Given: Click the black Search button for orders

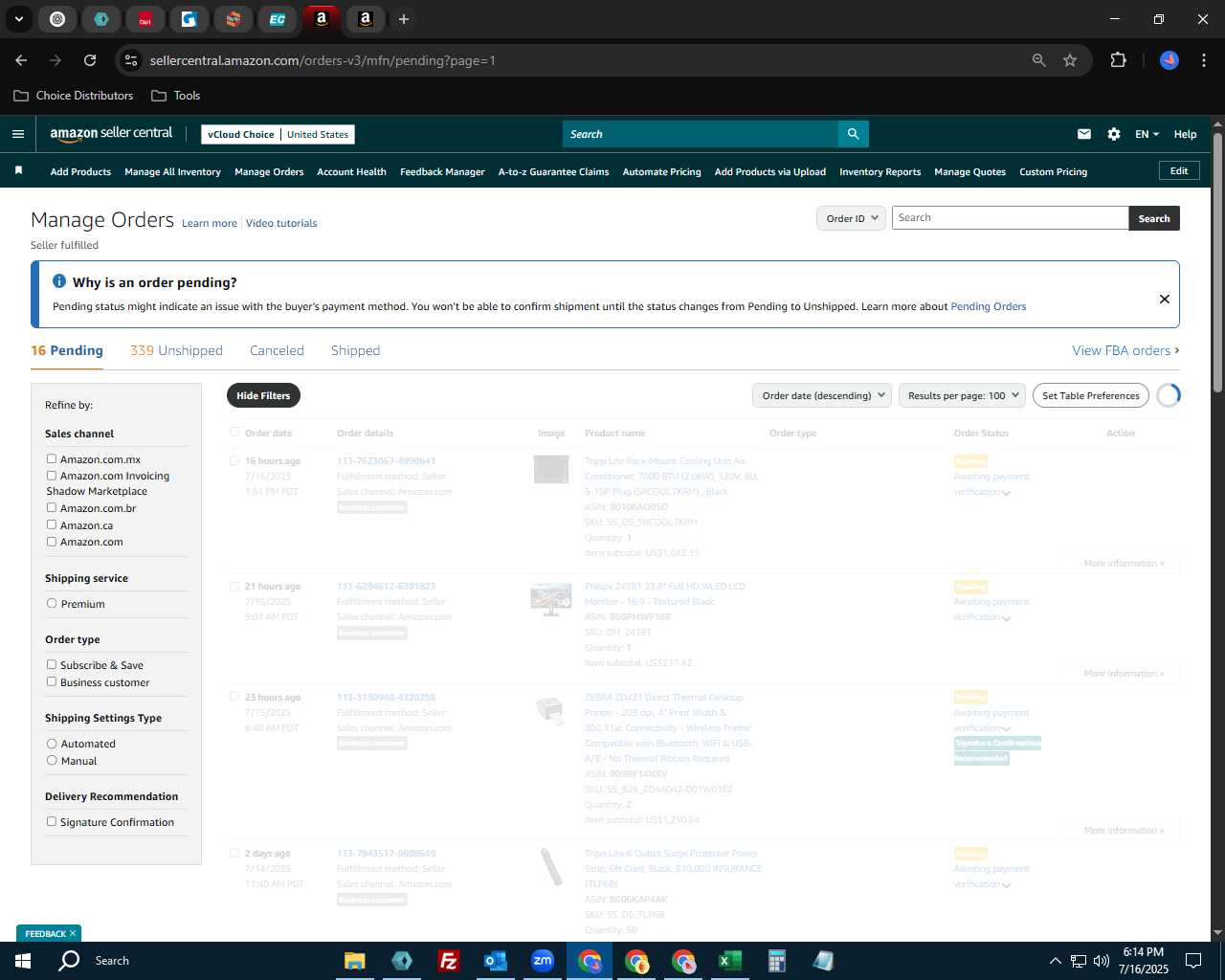Looking at the screenshot, I should pyautogui.click(x=1154, y=218).
